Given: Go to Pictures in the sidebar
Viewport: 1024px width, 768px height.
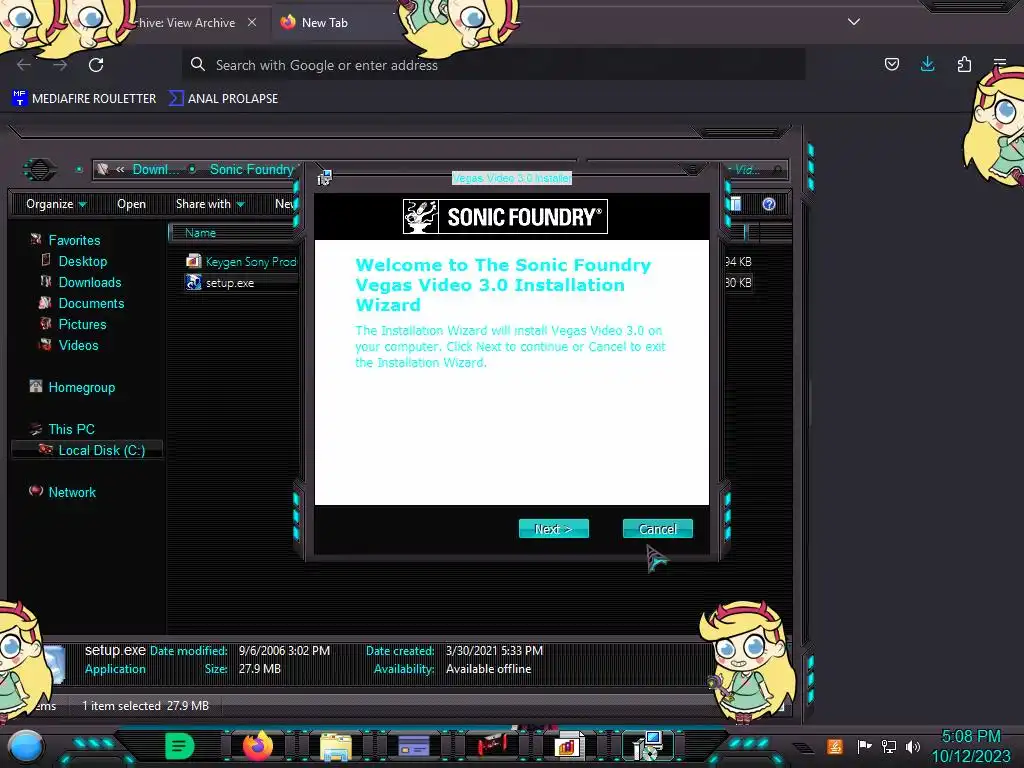Looking at the screenshot, I should (x=82, y=324).
